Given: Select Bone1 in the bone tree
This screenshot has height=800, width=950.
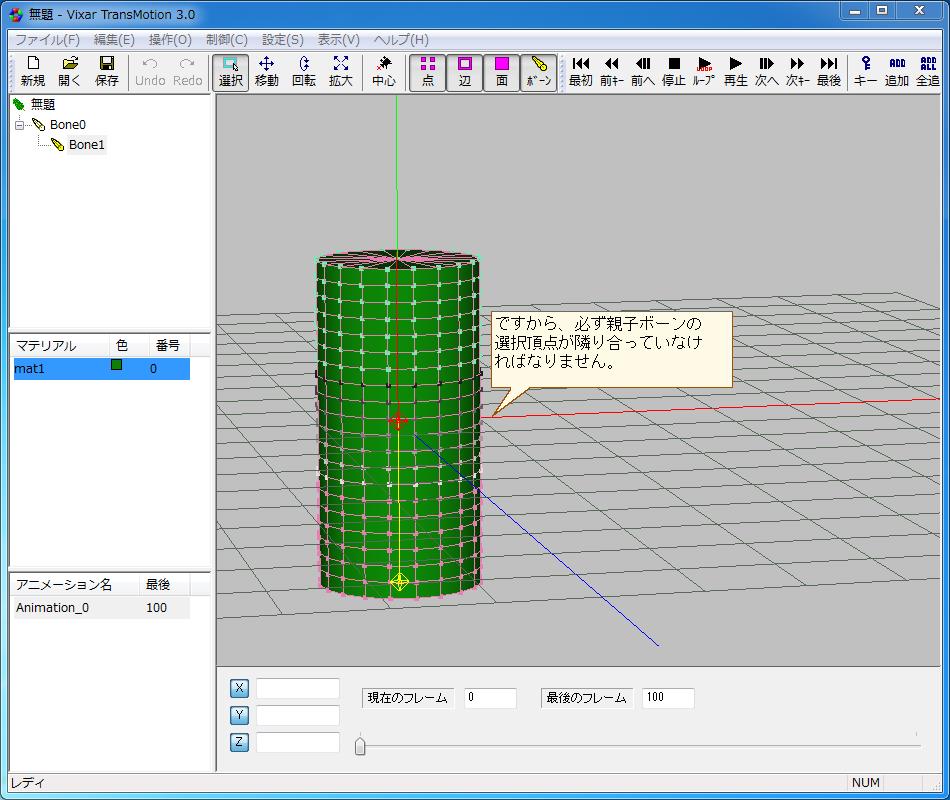Looking at the screenshot, I should click(x=86, y=145).
